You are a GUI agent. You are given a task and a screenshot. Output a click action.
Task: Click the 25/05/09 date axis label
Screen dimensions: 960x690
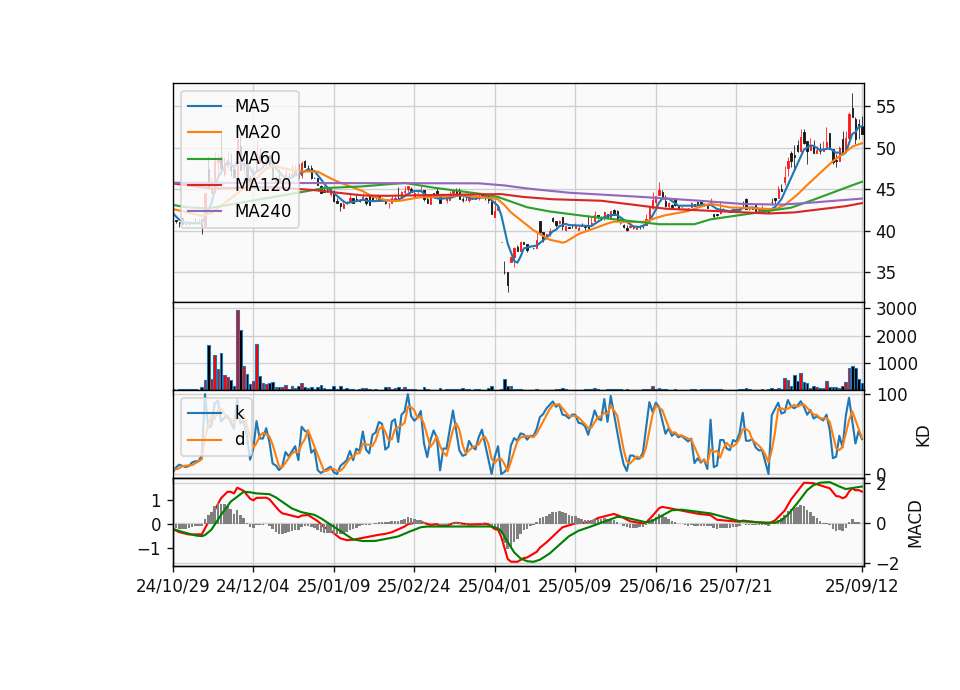click(575, 586)
